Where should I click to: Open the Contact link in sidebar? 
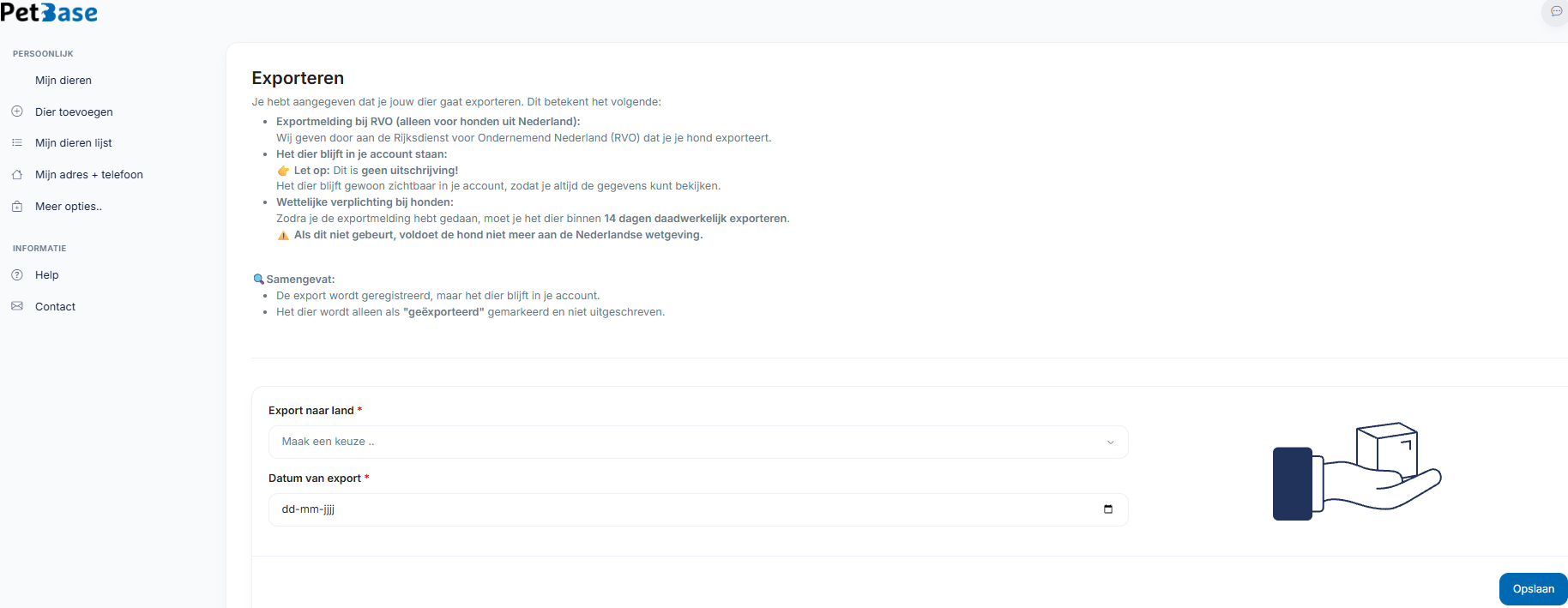tap(56, 307)
